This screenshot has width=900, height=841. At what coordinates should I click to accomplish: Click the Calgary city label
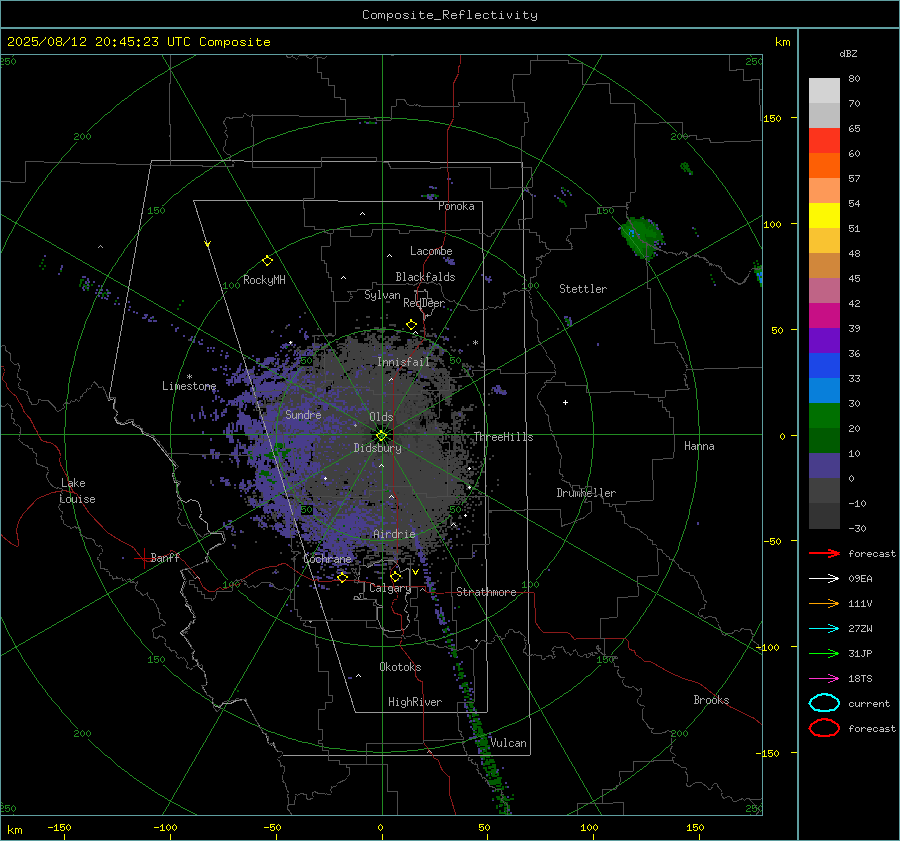click(x=390, y=588)
